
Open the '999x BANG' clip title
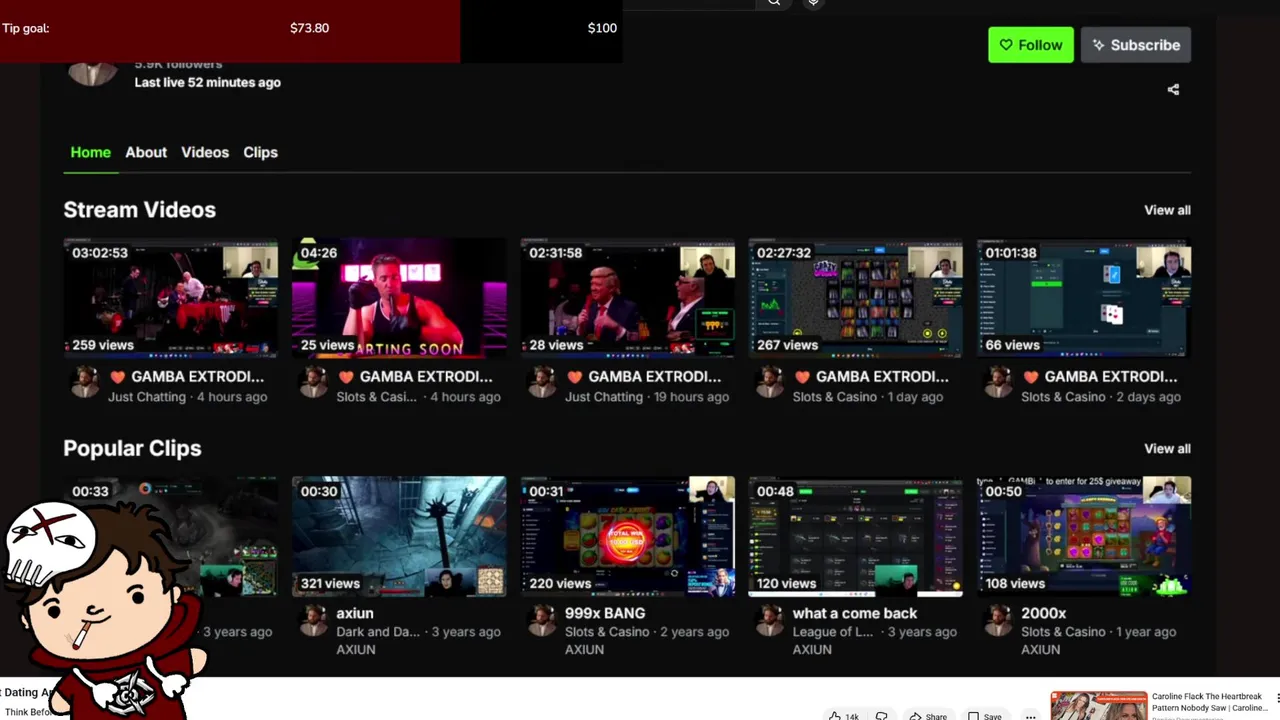coord(605,613)
